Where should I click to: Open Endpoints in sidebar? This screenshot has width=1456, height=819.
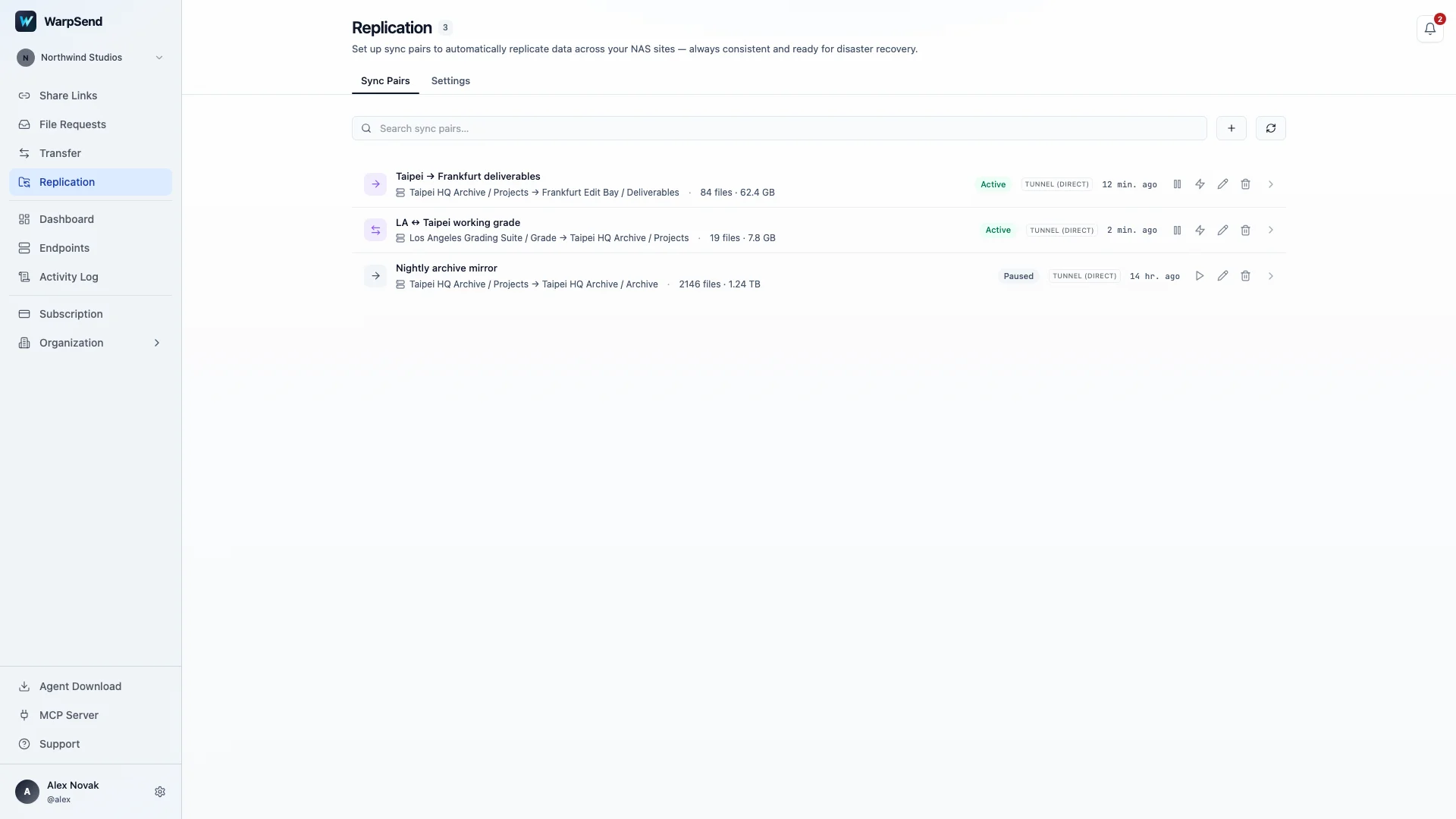point(91,248)
